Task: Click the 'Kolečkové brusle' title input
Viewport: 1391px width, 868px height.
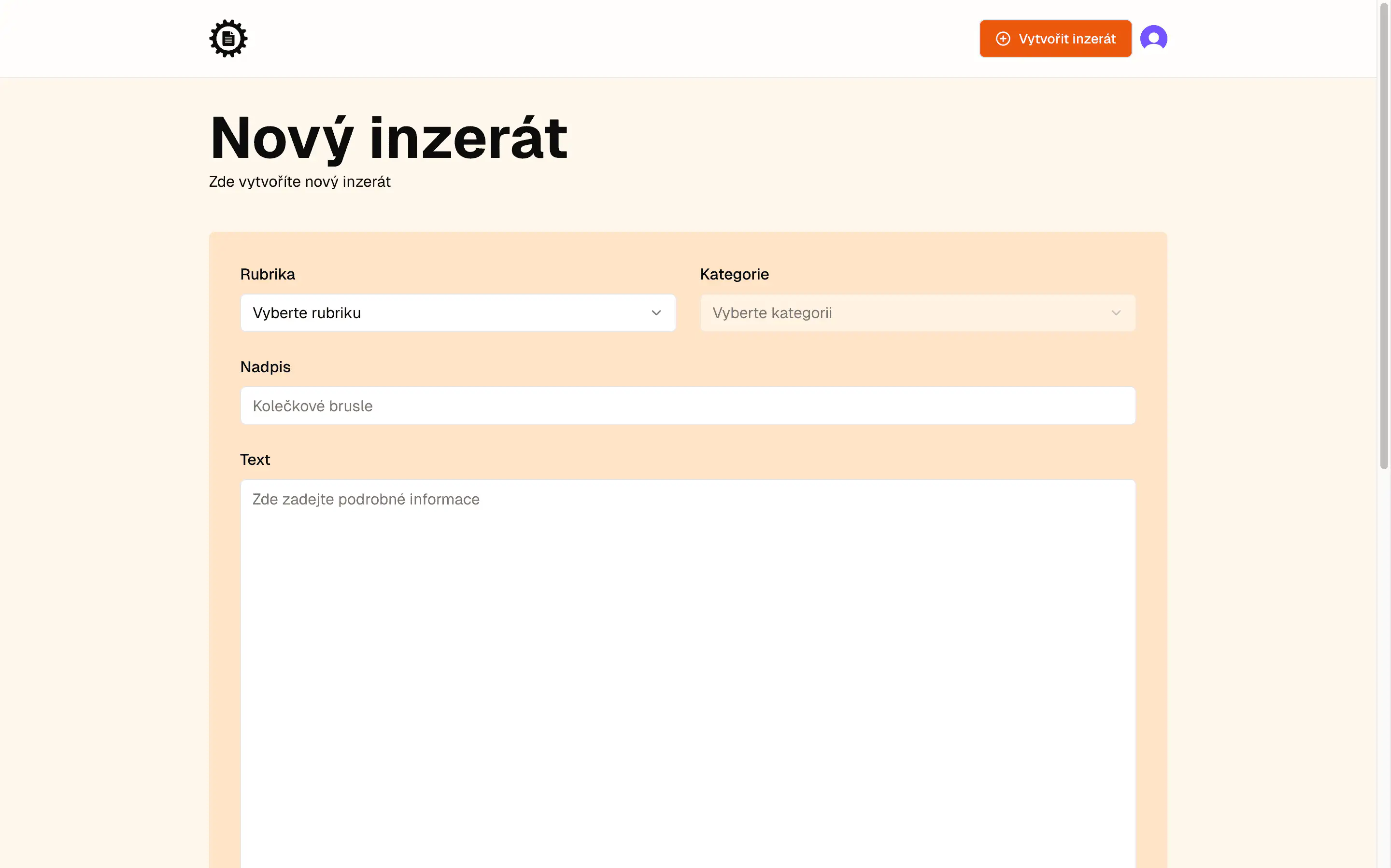Action: 687,406
